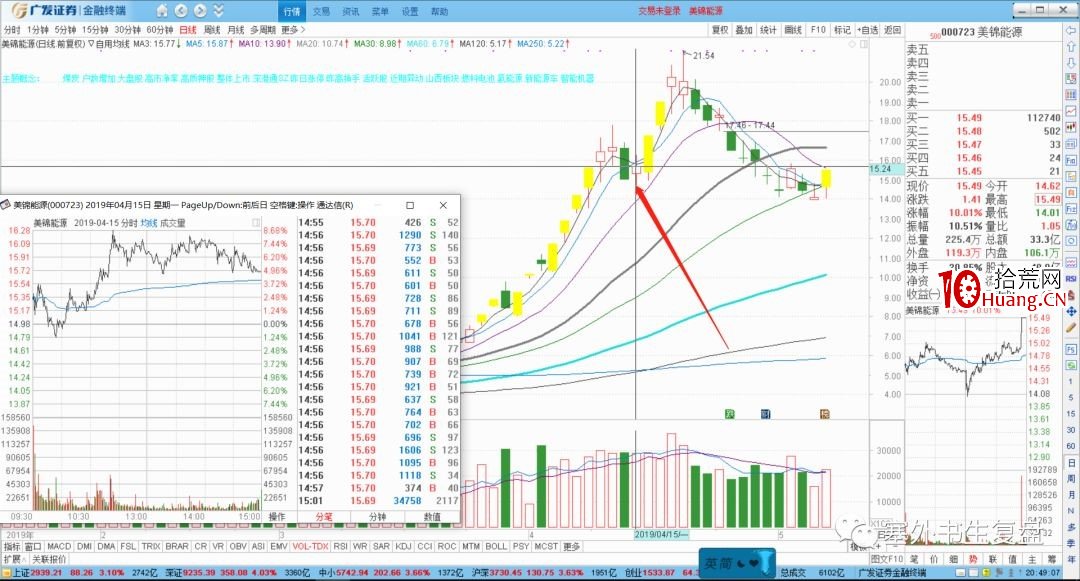The image size is (1080, 581).
Task: Click the 叠加 toolbar button
Action: [744, 30]
